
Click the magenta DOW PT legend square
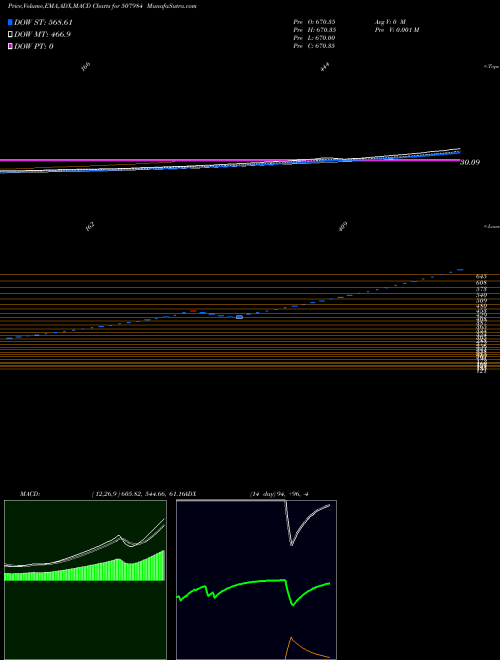pos(10,46)
